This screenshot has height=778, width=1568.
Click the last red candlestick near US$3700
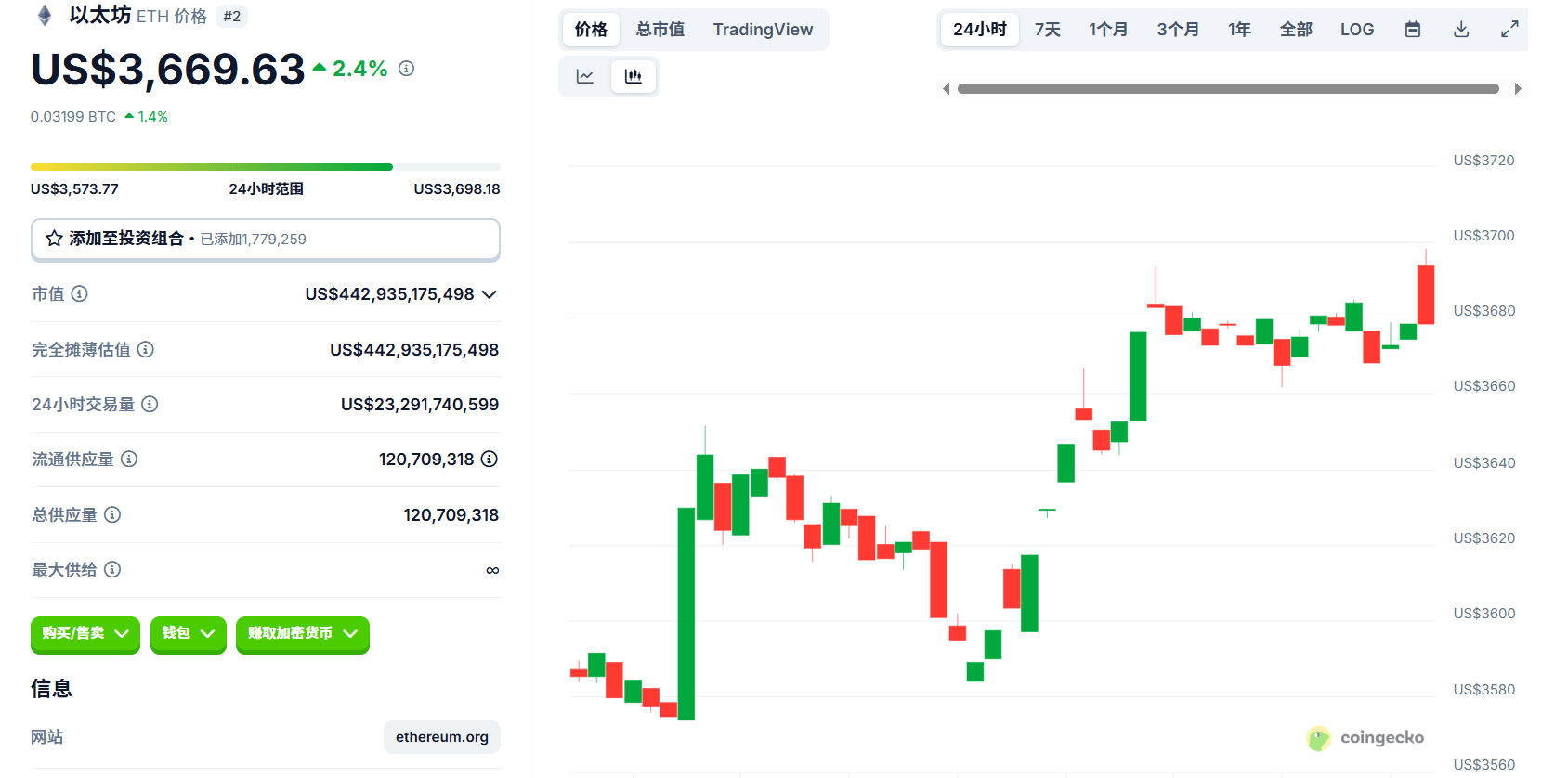pyautogui.click(x=1426, y=293)
